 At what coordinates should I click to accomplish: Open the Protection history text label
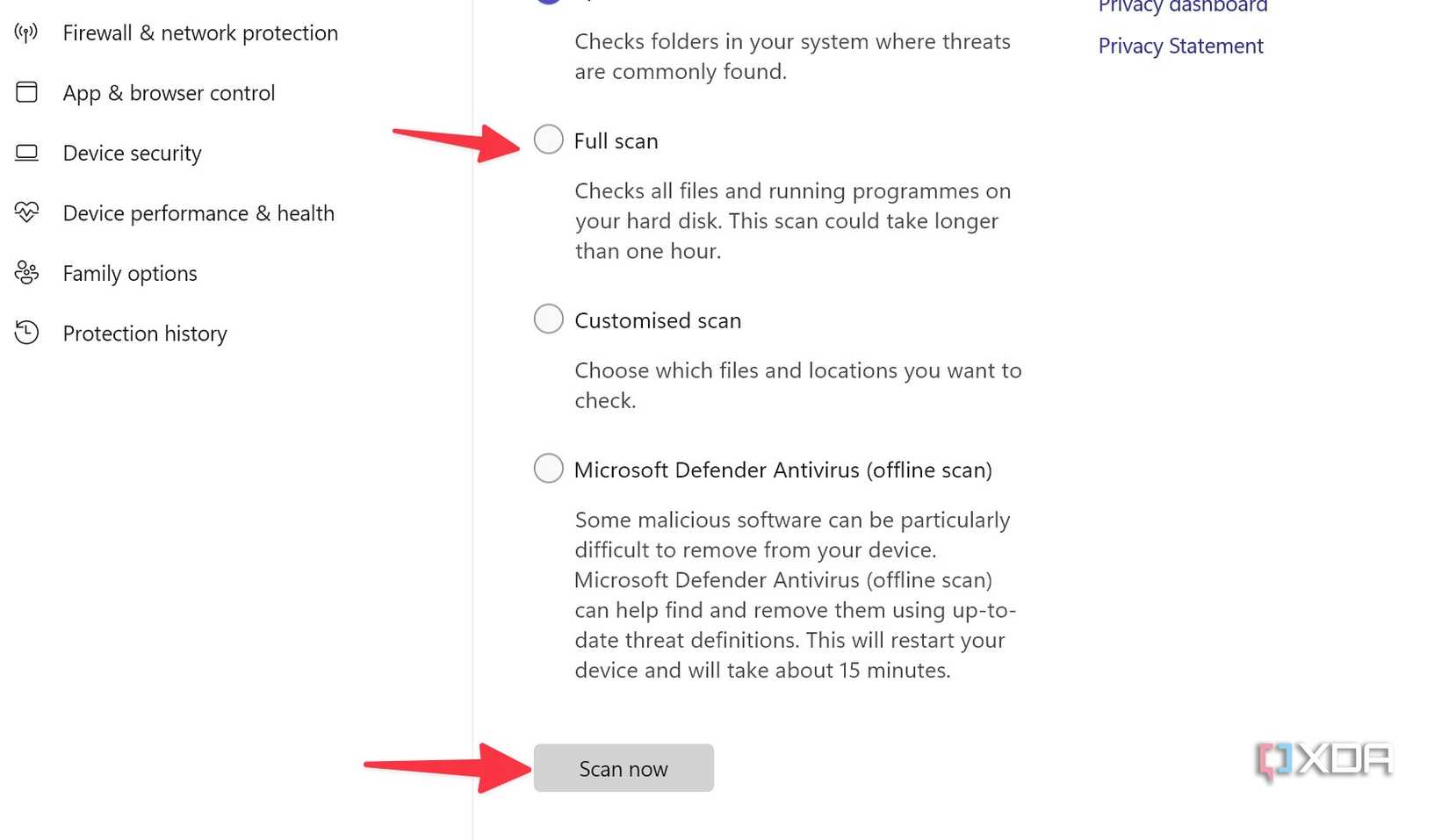[x=145, y=334]
